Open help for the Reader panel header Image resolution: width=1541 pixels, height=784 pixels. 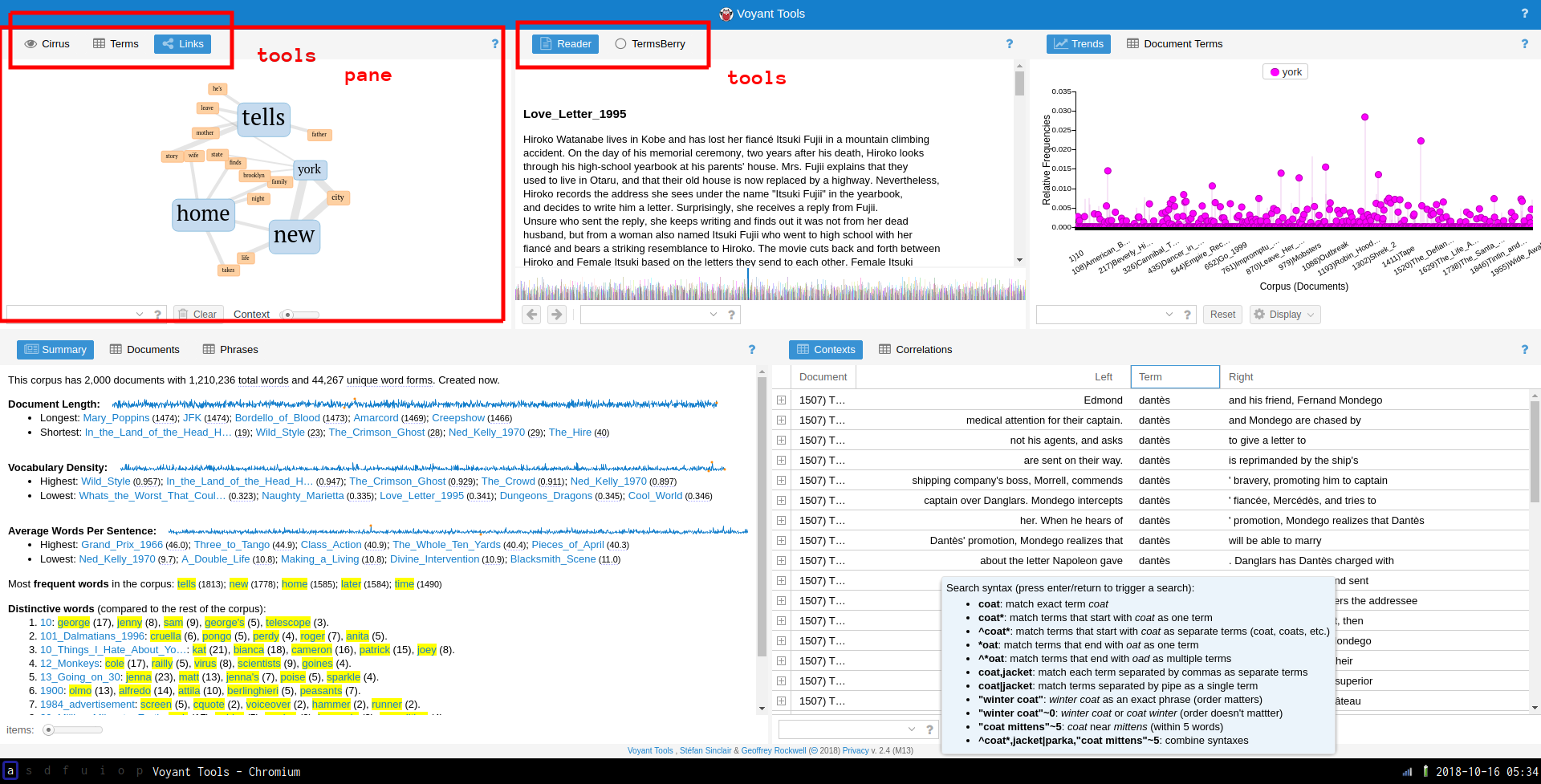coord(1010,44)
